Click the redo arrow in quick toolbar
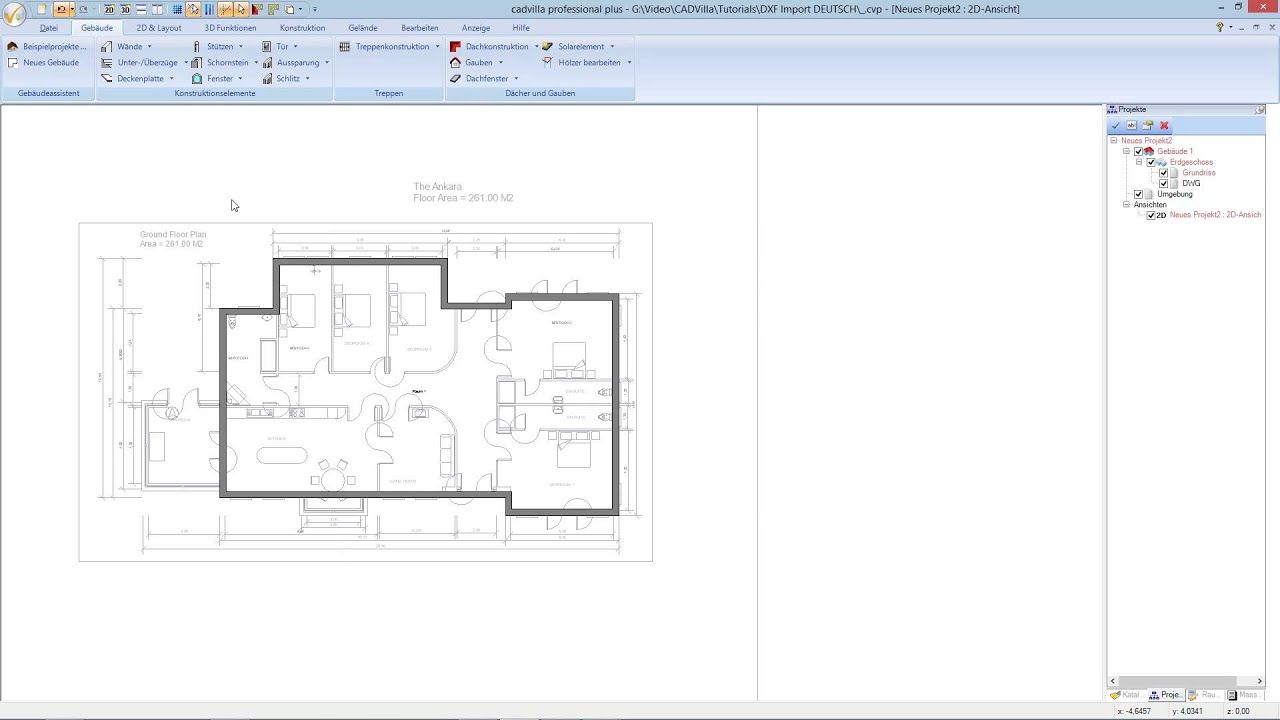1280x720 pixels. (83, 9)
